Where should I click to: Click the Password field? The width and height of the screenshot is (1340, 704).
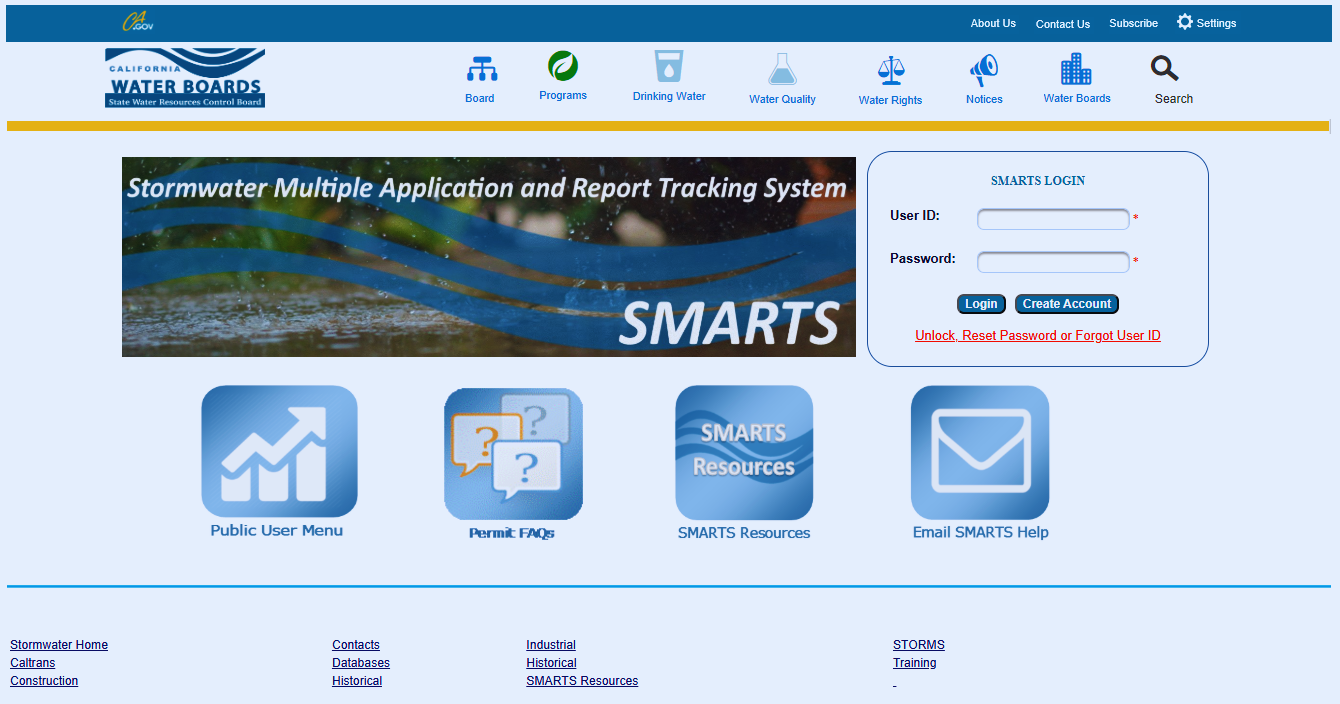(1053, 262)
